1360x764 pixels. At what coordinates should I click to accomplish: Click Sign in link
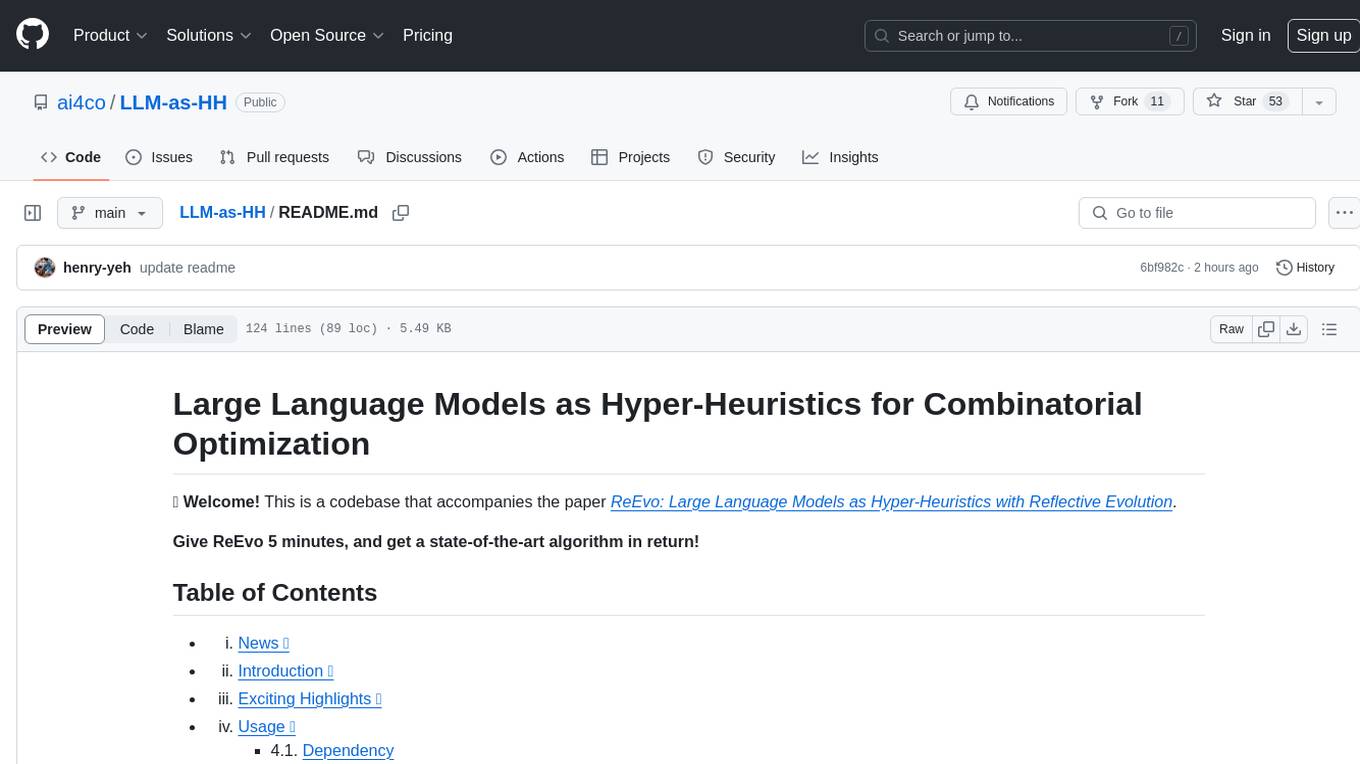[1245, 35]
